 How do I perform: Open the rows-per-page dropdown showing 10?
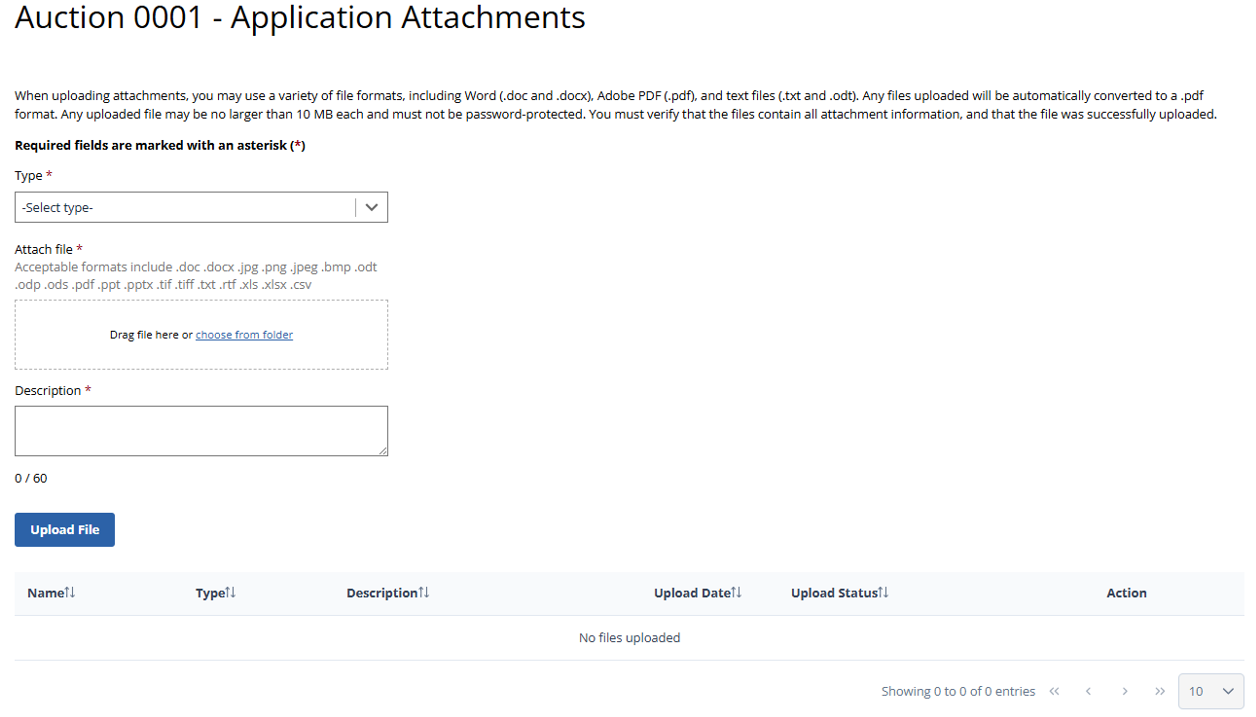click(1211, 691)
